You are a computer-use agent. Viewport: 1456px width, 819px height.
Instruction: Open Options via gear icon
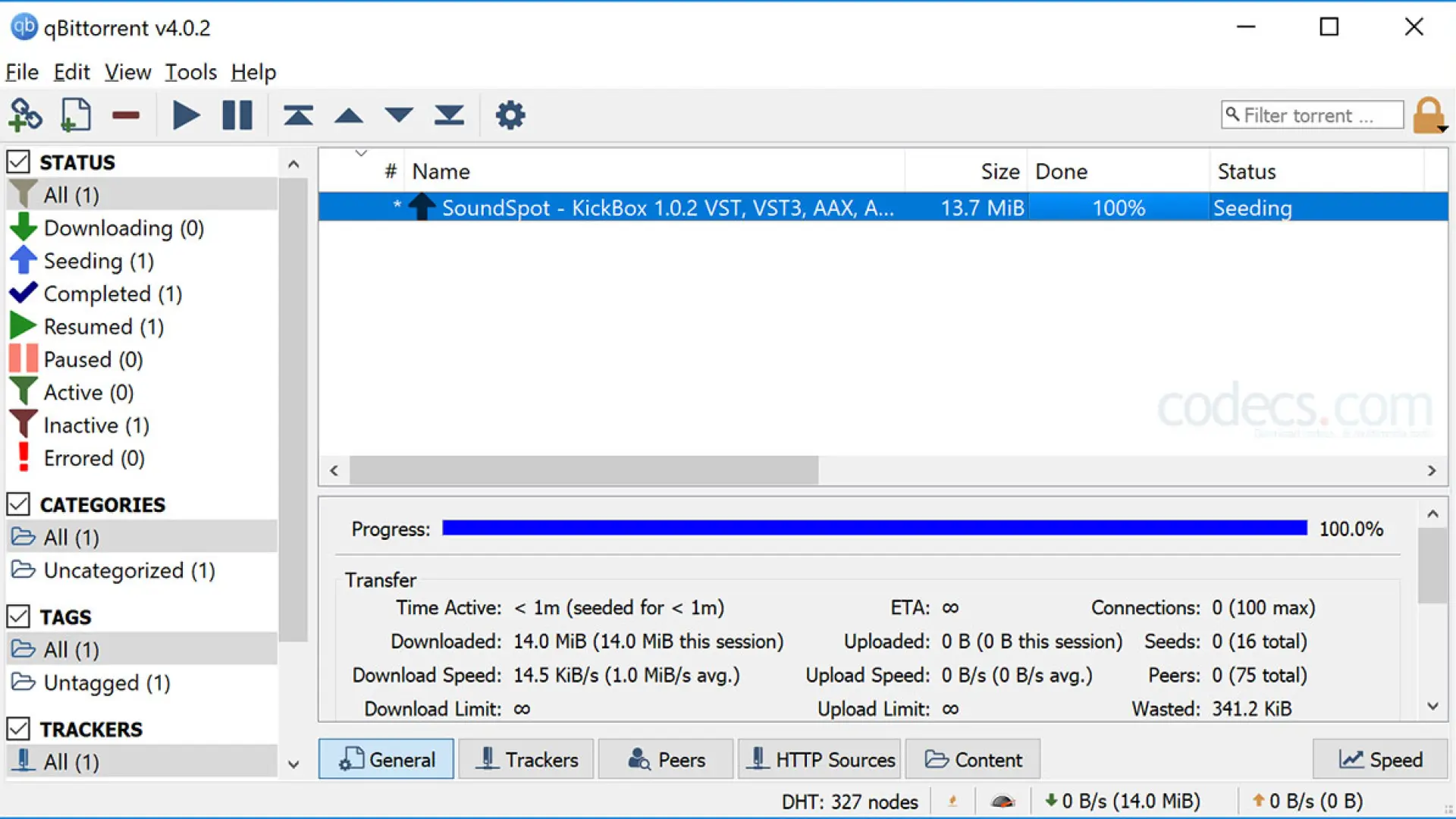point(510,115)
